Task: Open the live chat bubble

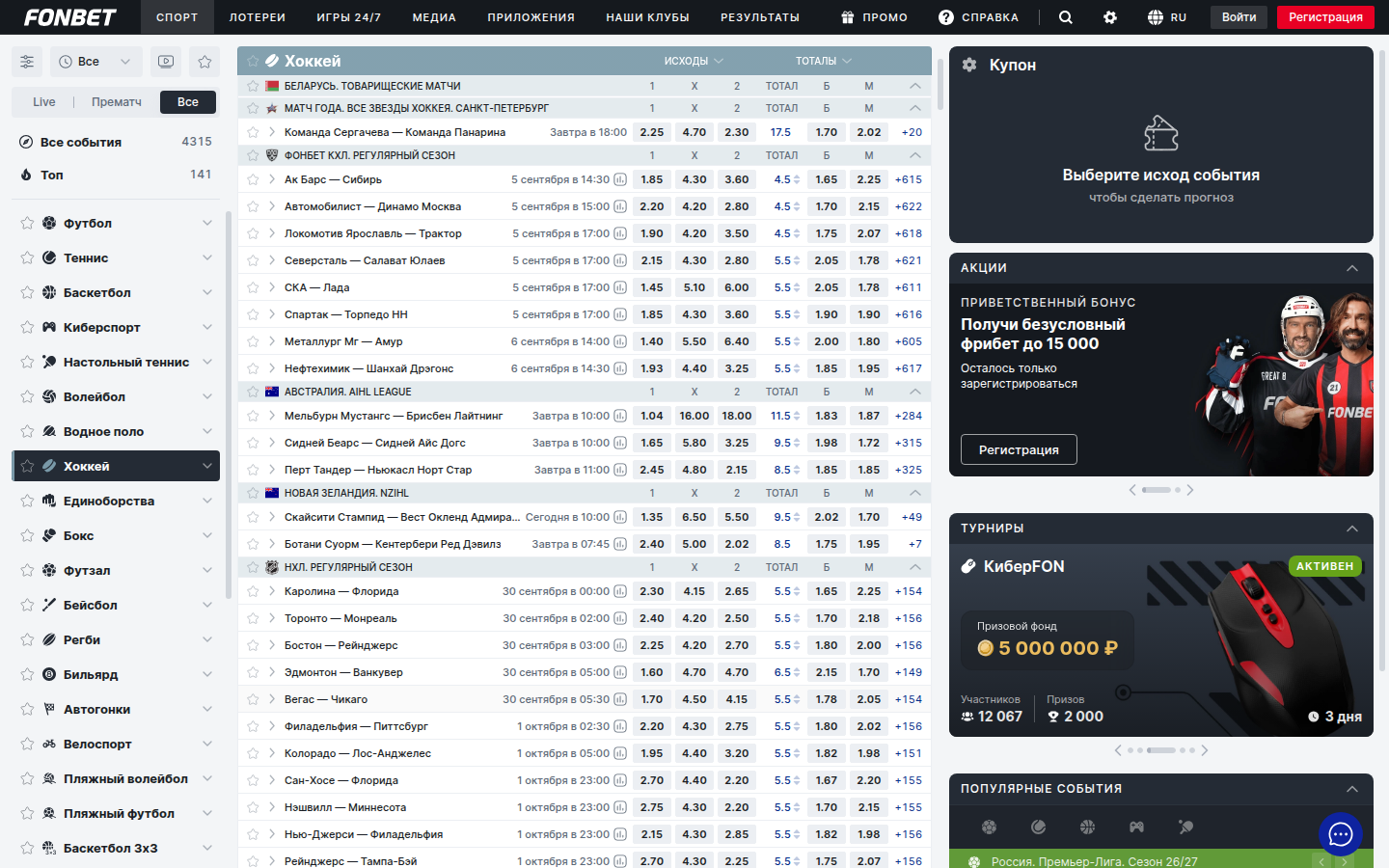Action: [x=1341, y=835]
